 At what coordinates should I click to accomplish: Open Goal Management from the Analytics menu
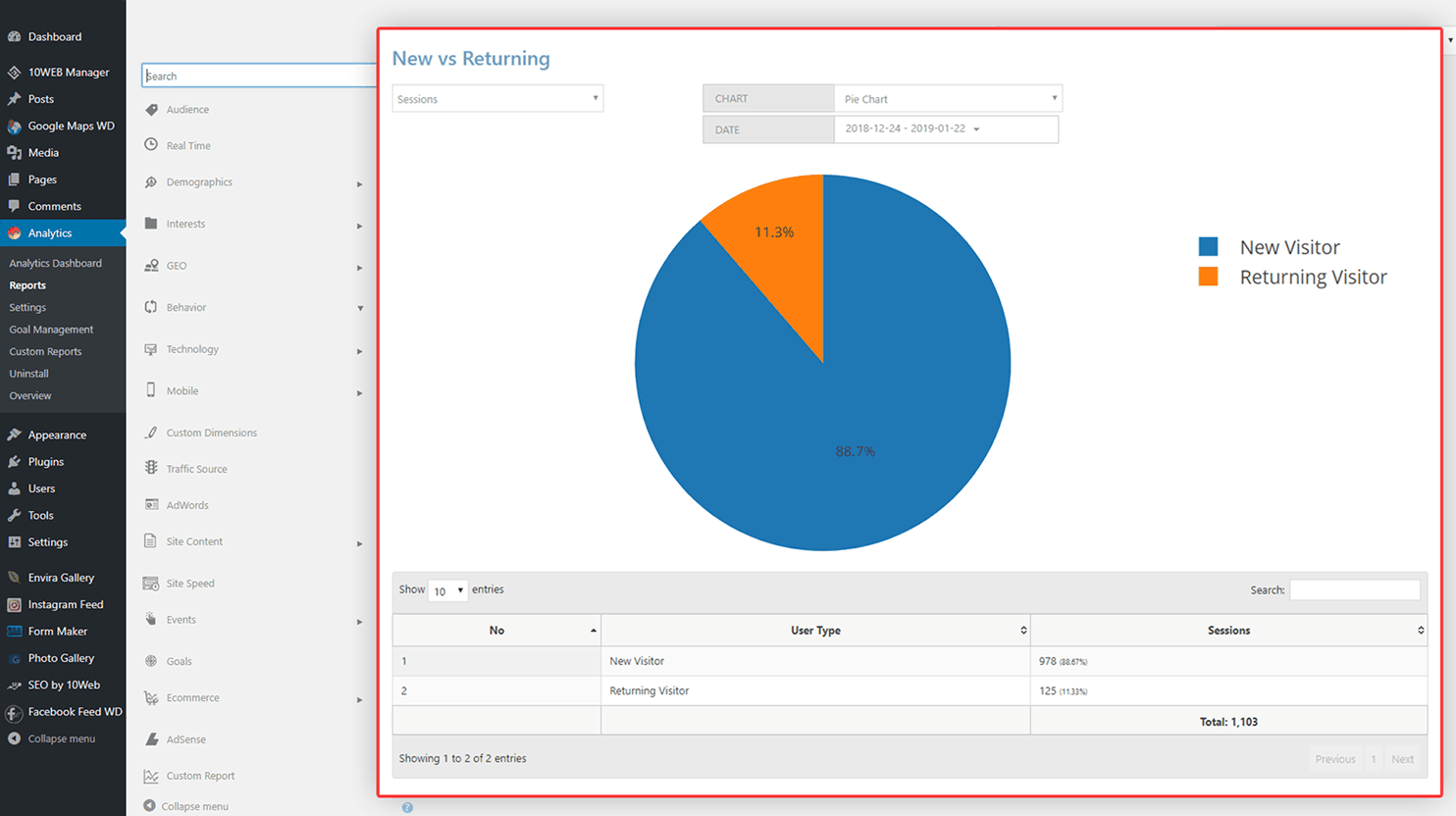pyautogui.click(x=50, y=329)
